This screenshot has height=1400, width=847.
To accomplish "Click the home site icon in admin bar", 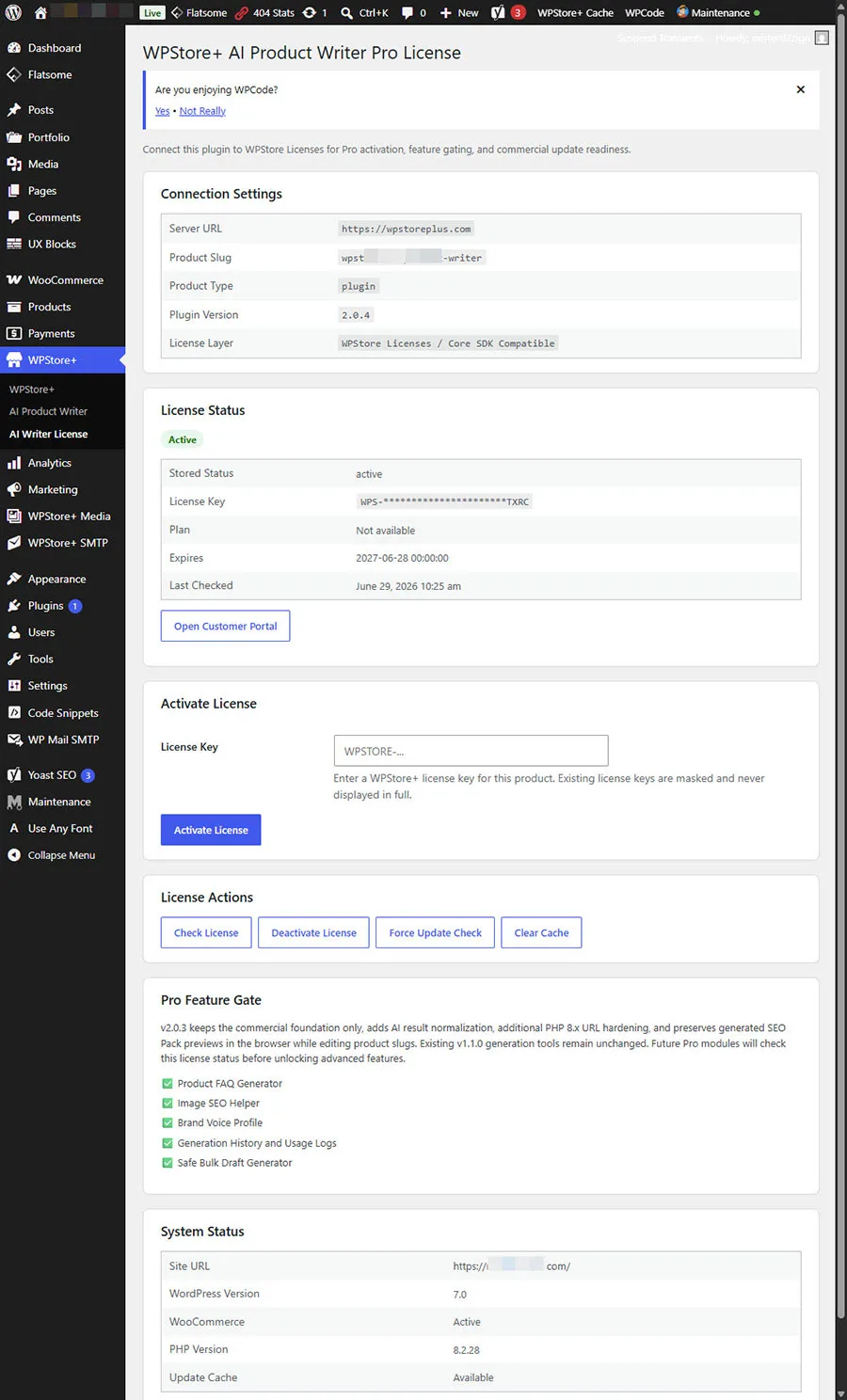I will (x=40, y=13).
